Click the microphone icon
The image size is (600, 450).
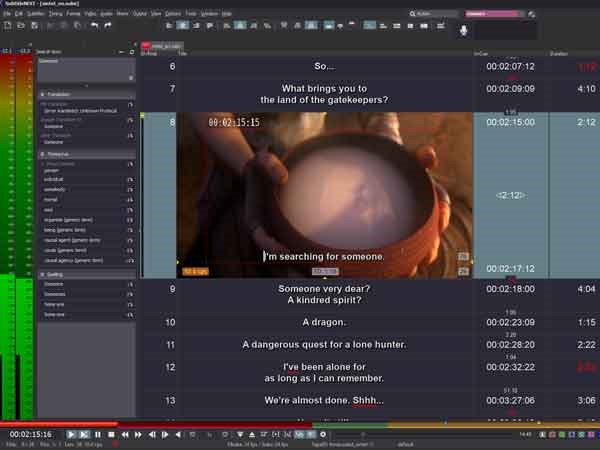[463, 30]
